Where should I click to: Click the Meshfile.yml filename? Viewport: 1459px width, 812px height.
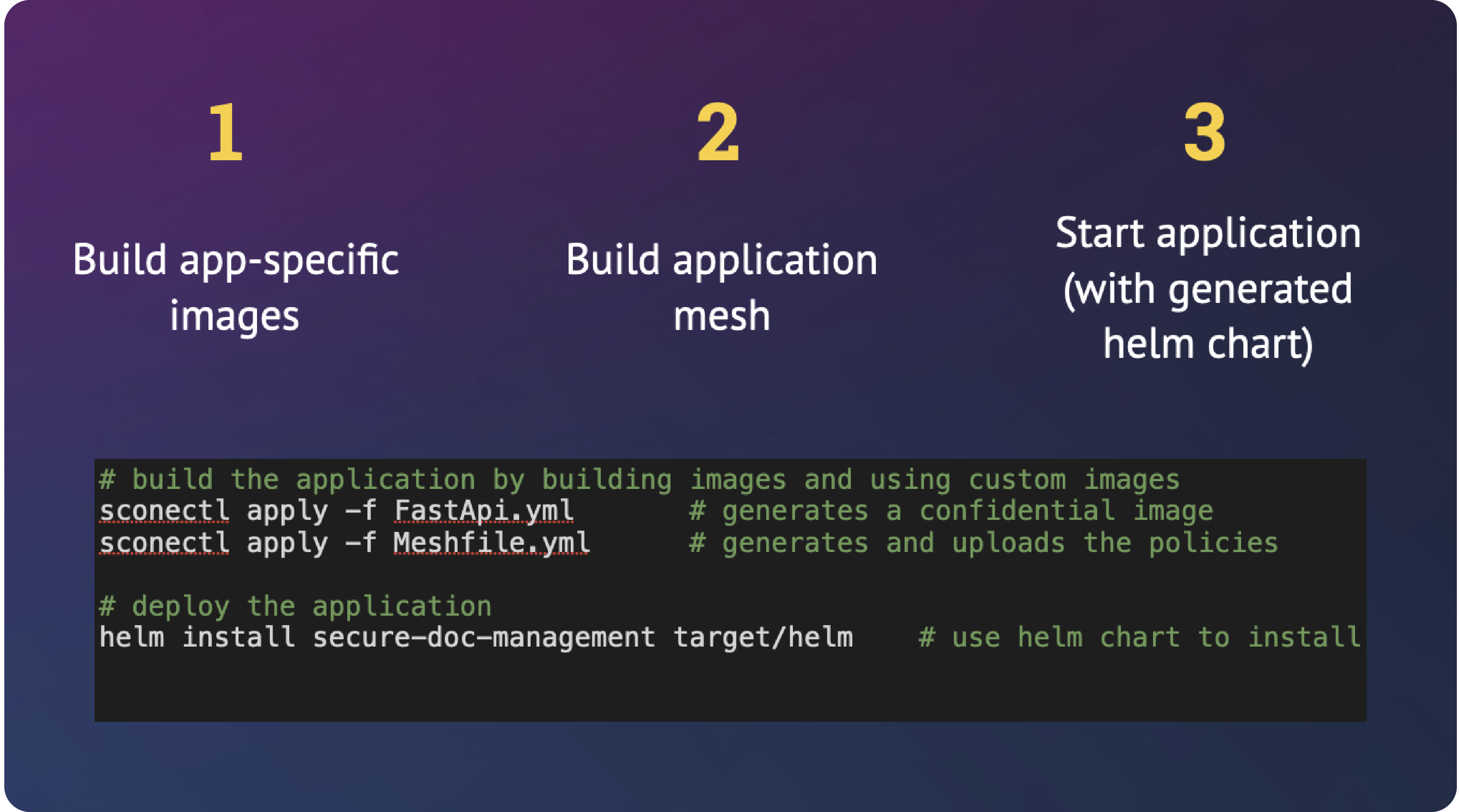coord(491,543)
